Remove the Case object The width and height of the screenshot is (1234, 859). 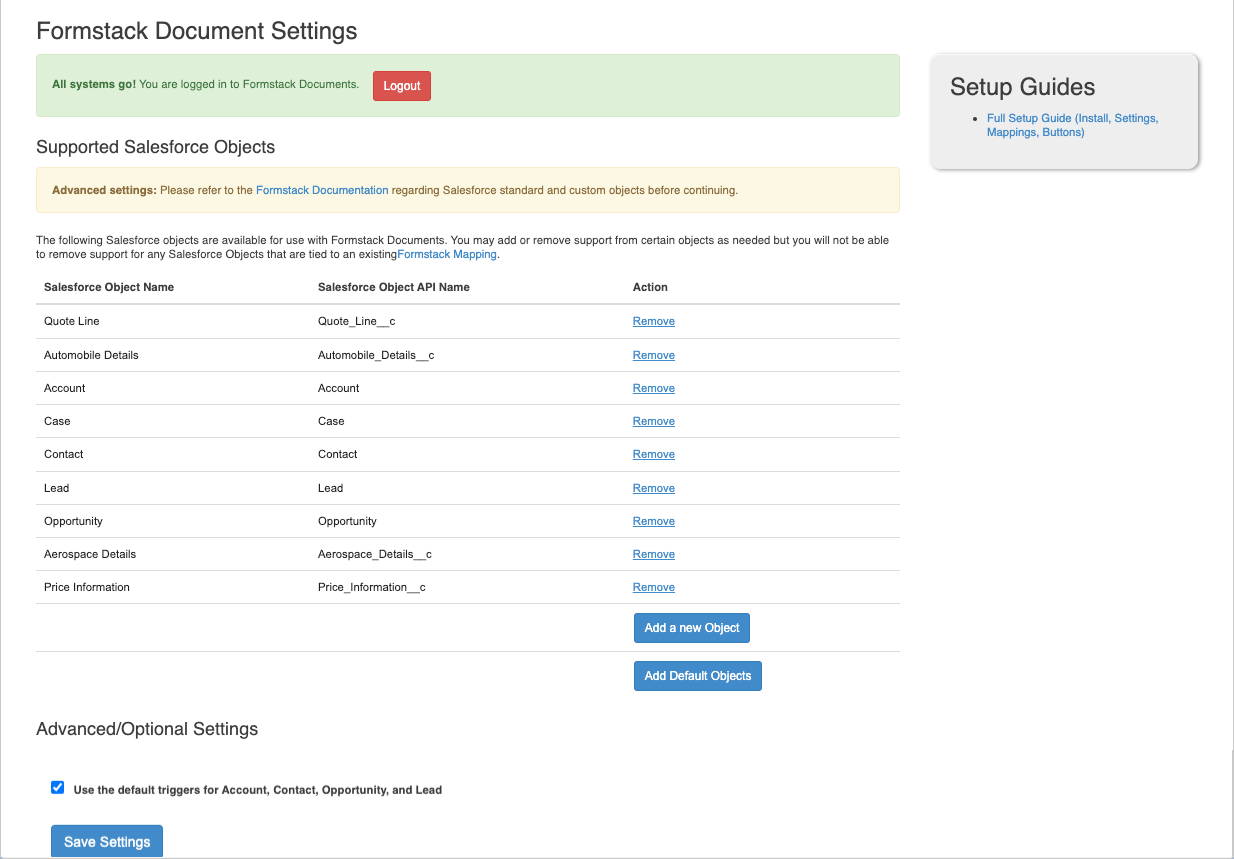pos(653,421)
